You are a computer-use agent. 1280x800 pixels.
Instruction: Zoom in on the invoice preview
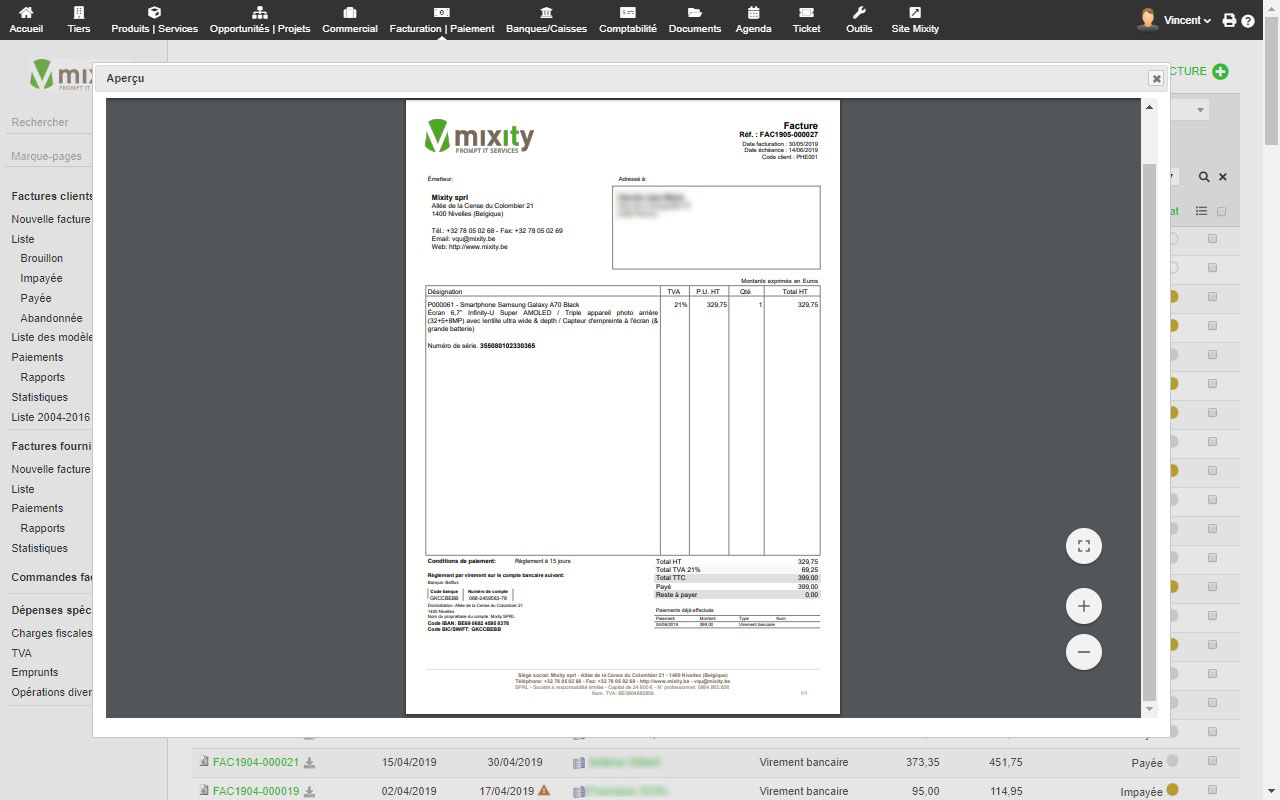1083,606
